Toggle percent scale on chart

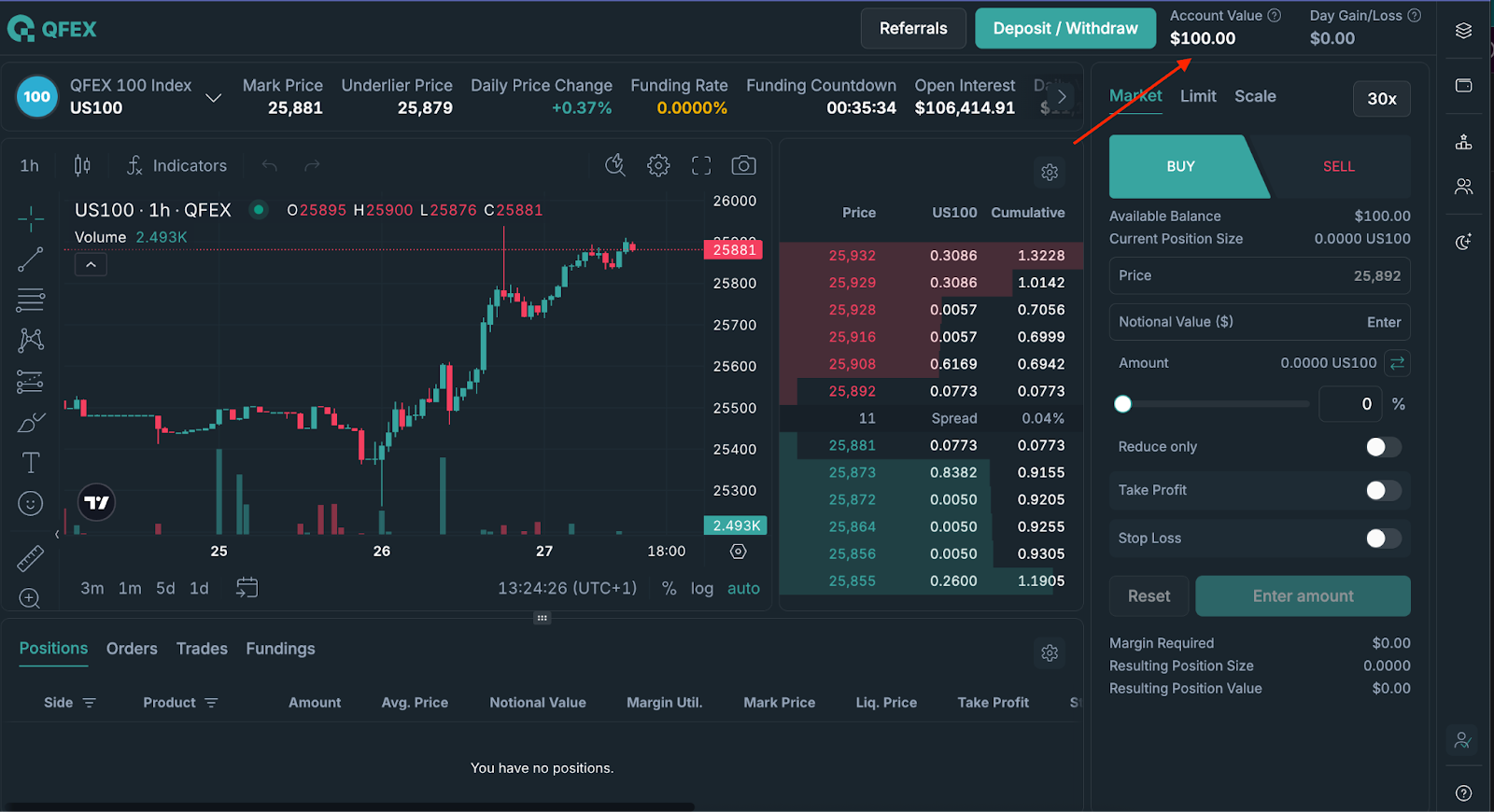click(669, 589)
